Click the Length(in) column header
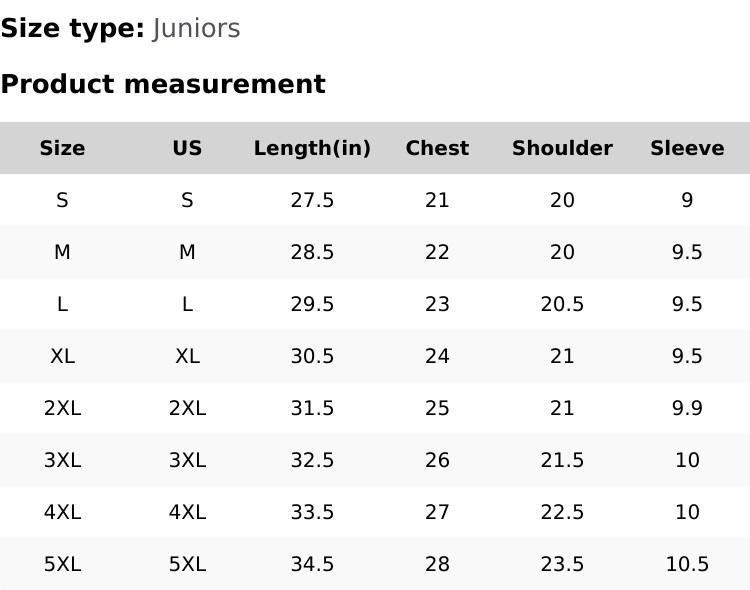The image size is (750, 590). 312,148
